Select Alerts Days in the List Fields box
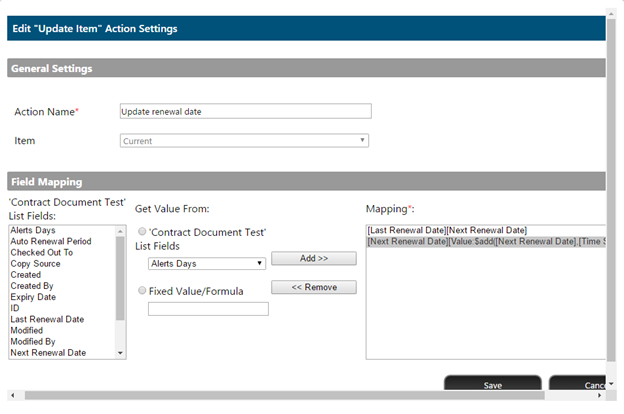 tap(32, 231)
